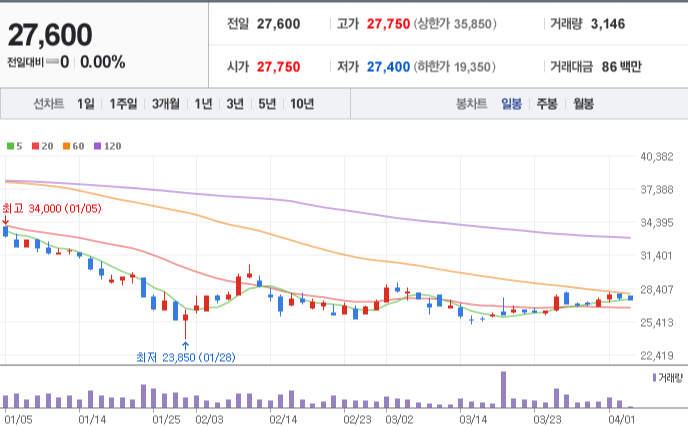Select the 10년 line chart range
This screenshot has width=688, height=426.
(302, 104)
